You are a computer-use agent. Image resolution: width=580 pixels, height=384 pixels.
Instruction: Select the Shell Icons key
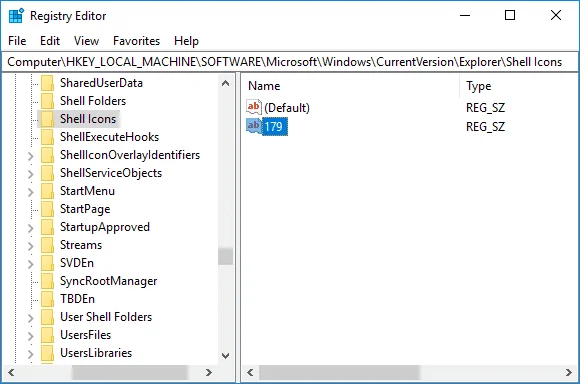(x=88, y=119)
